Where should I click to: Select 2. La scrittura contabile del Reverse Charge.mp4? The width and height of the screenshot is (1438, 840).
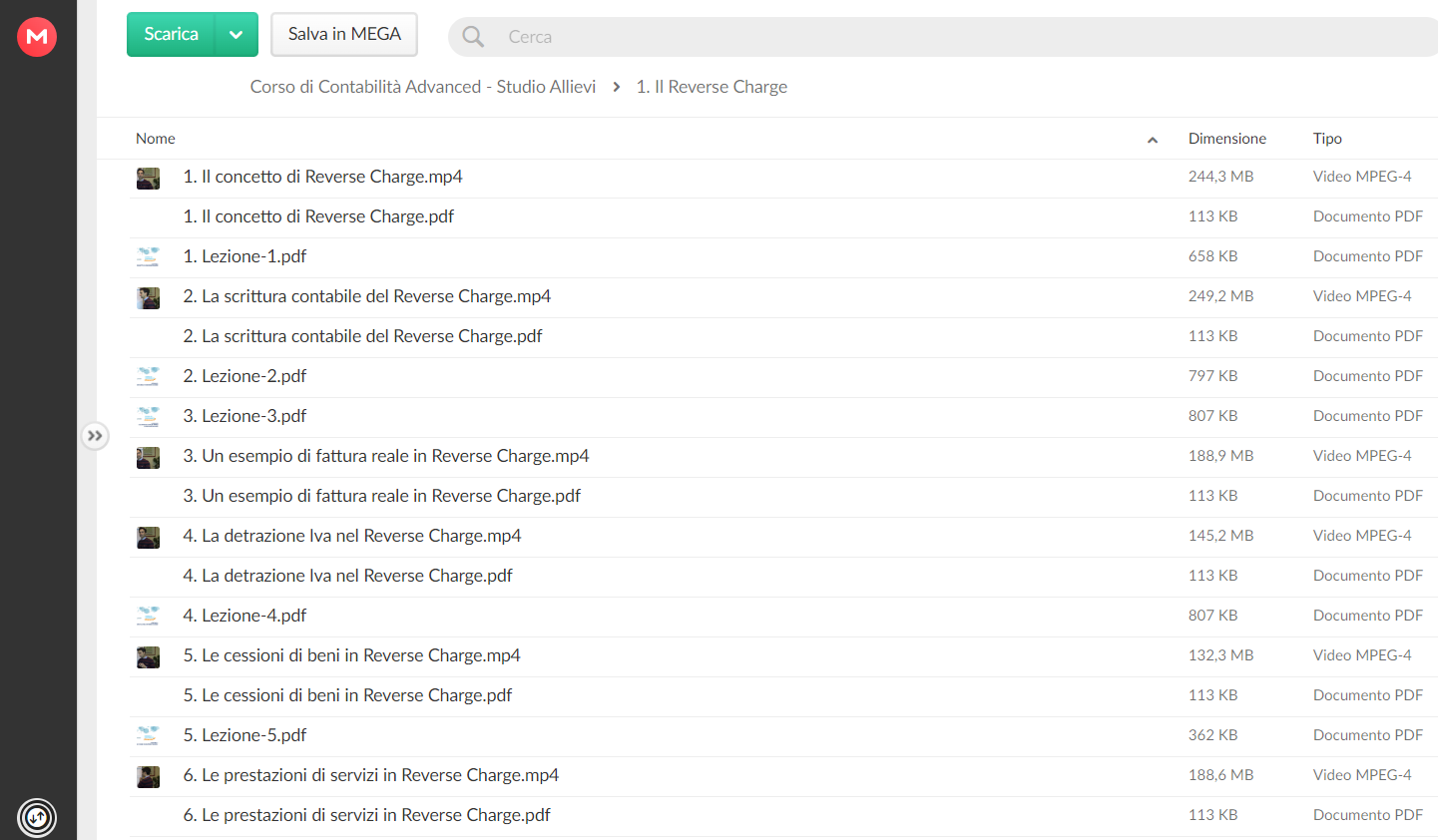(366, 296)
